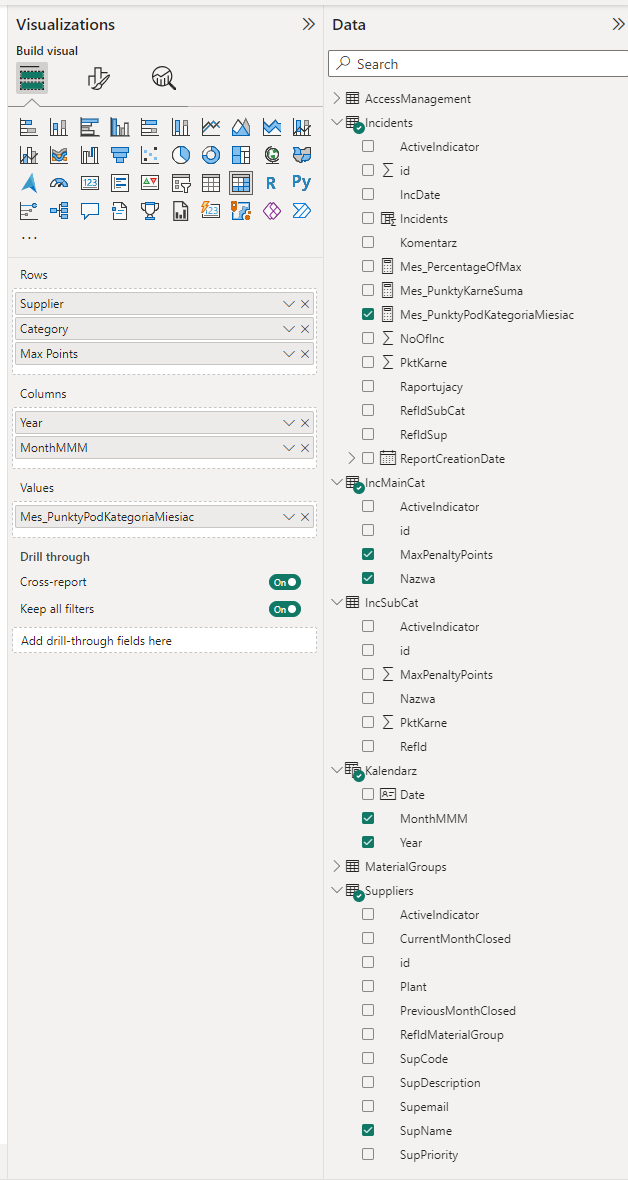Select the Pie chart visual

coord(181,155)
